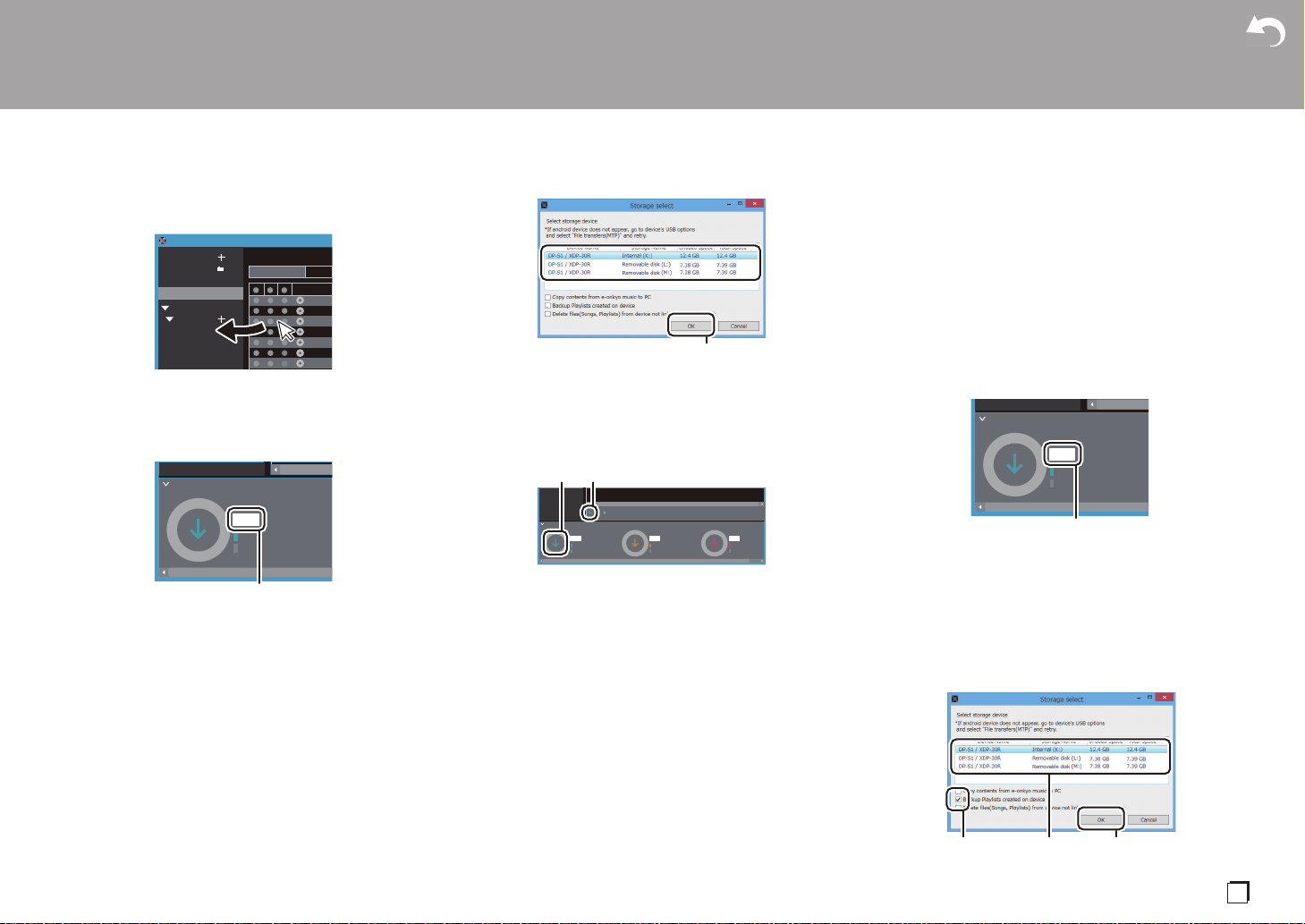Click the orange download arrow sync icon

[635, 543]
